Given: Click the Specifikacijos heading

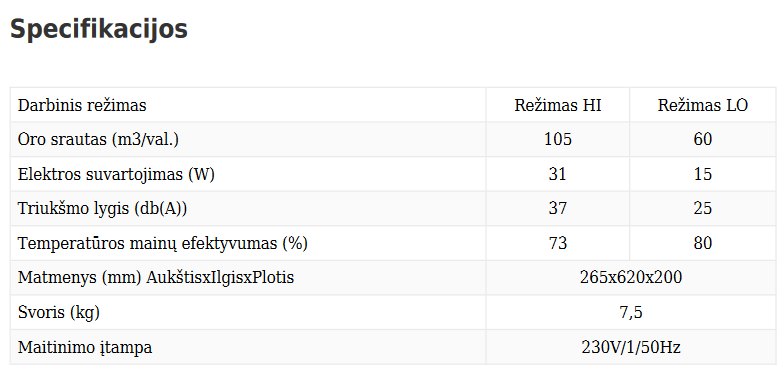Looking at the screenshot, I should pyautogui.click(x=99, y=30).
